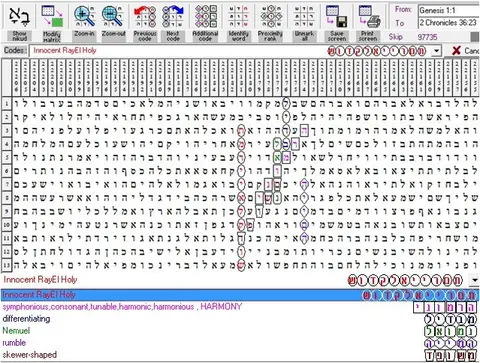Go to the Next code
Screen dimensions: 480x363
tap(173, 22)
